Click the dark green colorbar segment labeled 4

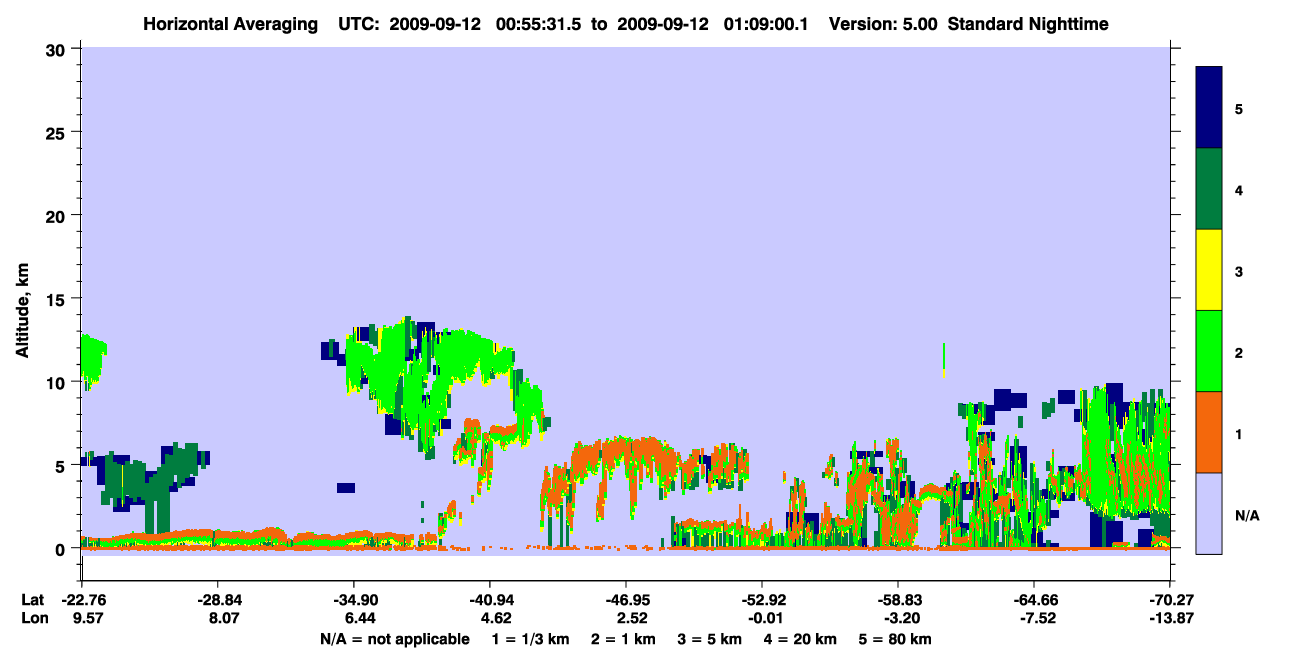[x=1209, y=189]
